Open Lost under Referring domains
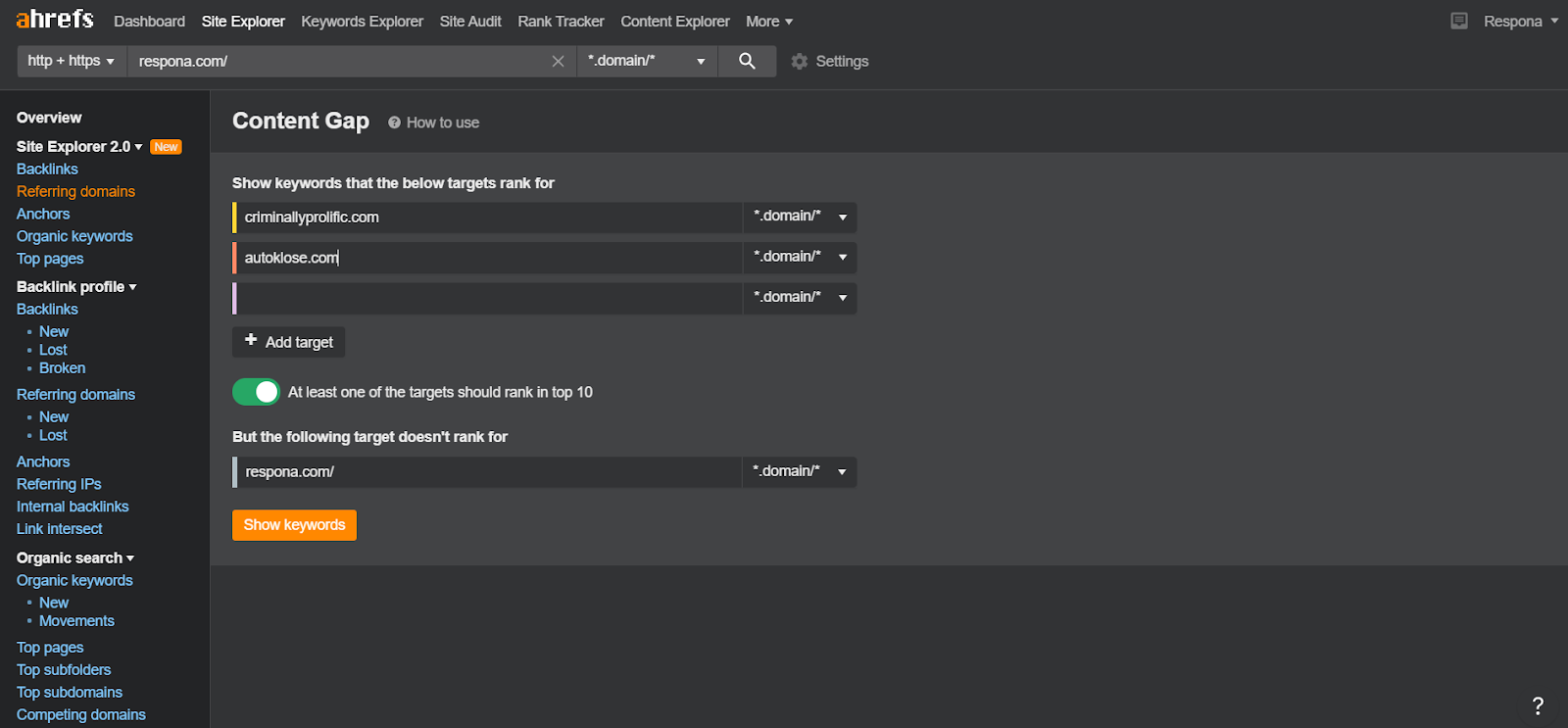Screen dimensions: 1568x728 pyautogui.click(x=53, y=435)
